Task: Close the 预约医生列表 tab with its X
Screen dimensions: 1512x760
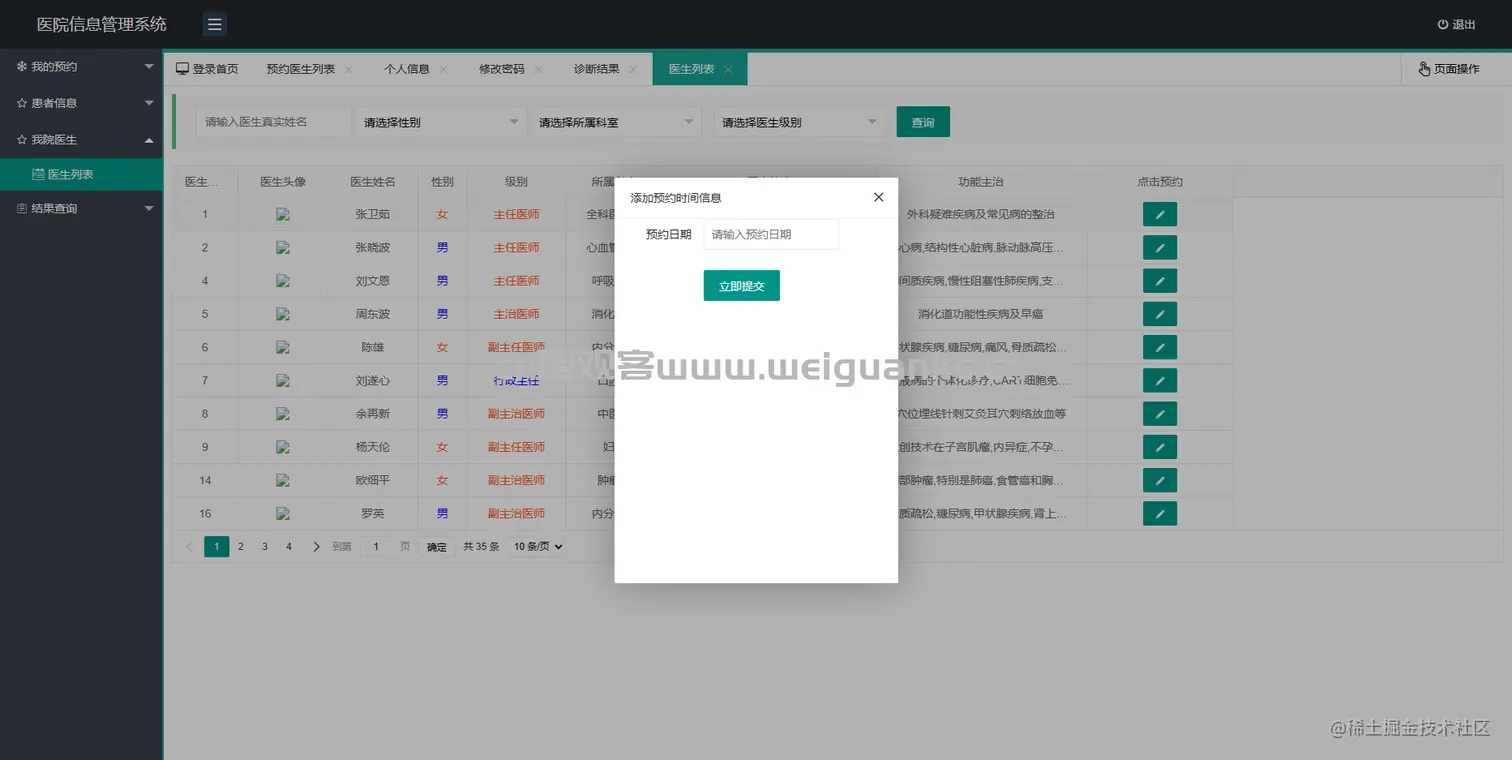Action: 348,69
